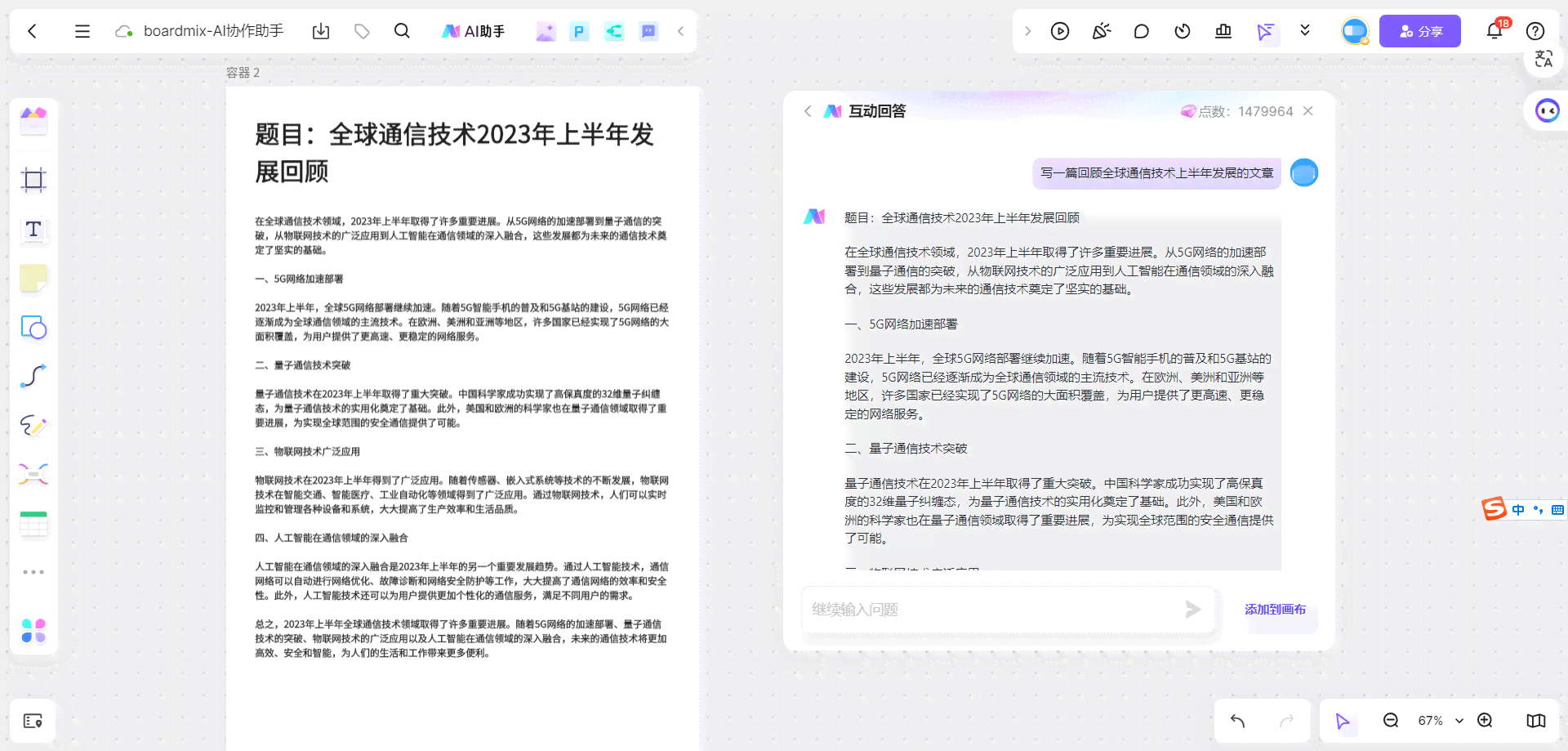Viewport: 1568px width, 751px height.
Task: Click the user avatar in top bar
Action: coord(1355,31)
